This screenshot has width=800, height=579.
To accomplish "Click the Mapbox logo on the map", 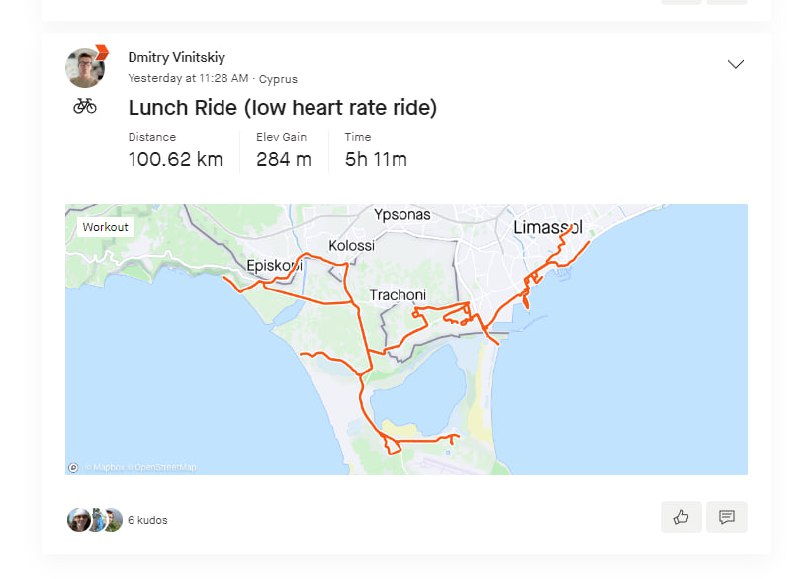I will (73, 467).
